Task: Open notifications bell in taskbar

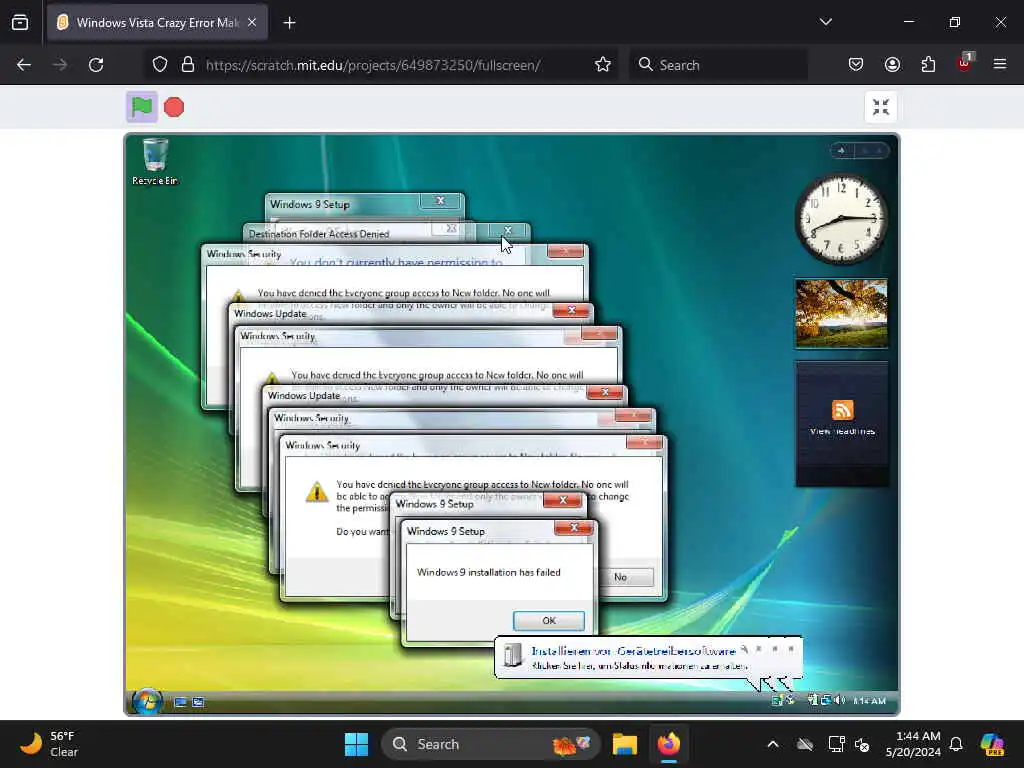Action: pos(956,744)
